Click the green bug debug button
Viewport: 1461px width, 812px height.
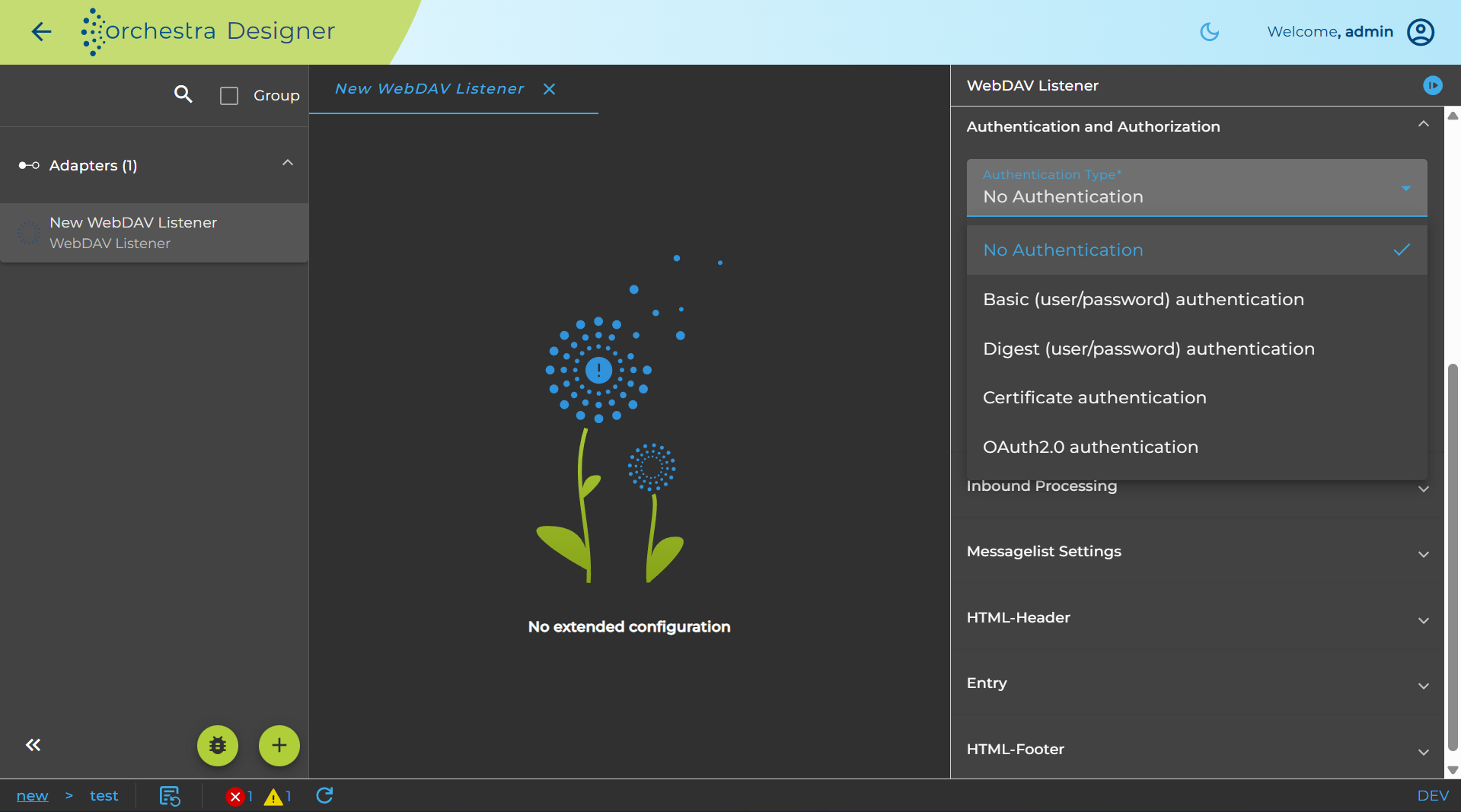218,746
